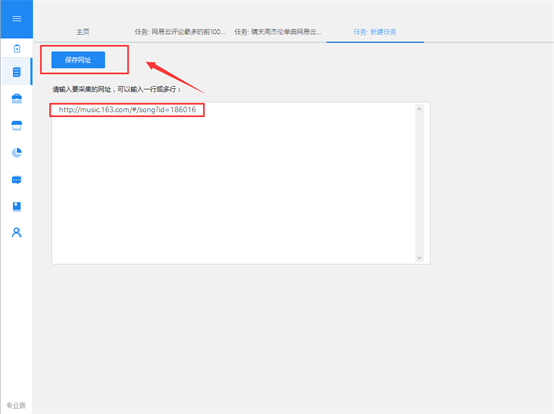Screen dimensions: 554x414
Task: Select the 任务: 新建任务 tab
Action: pos(375,32)
